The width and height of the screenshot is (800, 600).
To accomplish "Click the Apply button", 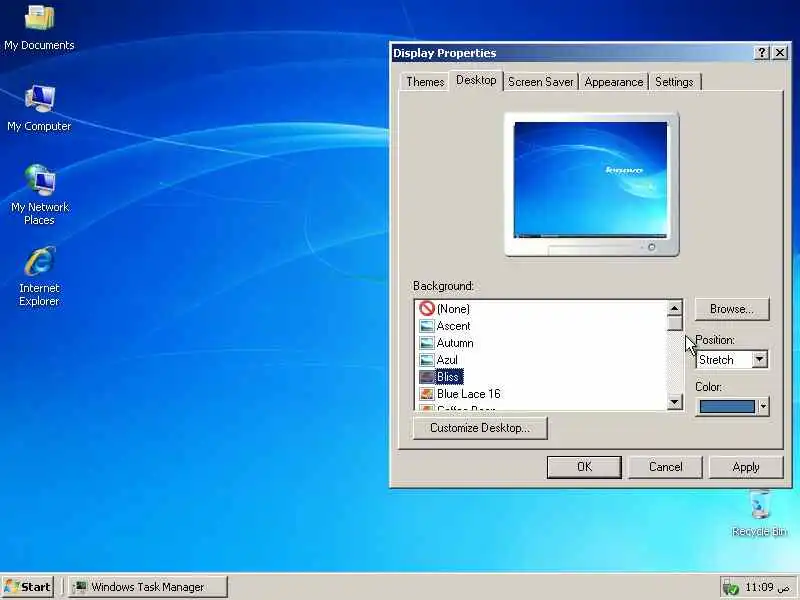I will 746,467.
